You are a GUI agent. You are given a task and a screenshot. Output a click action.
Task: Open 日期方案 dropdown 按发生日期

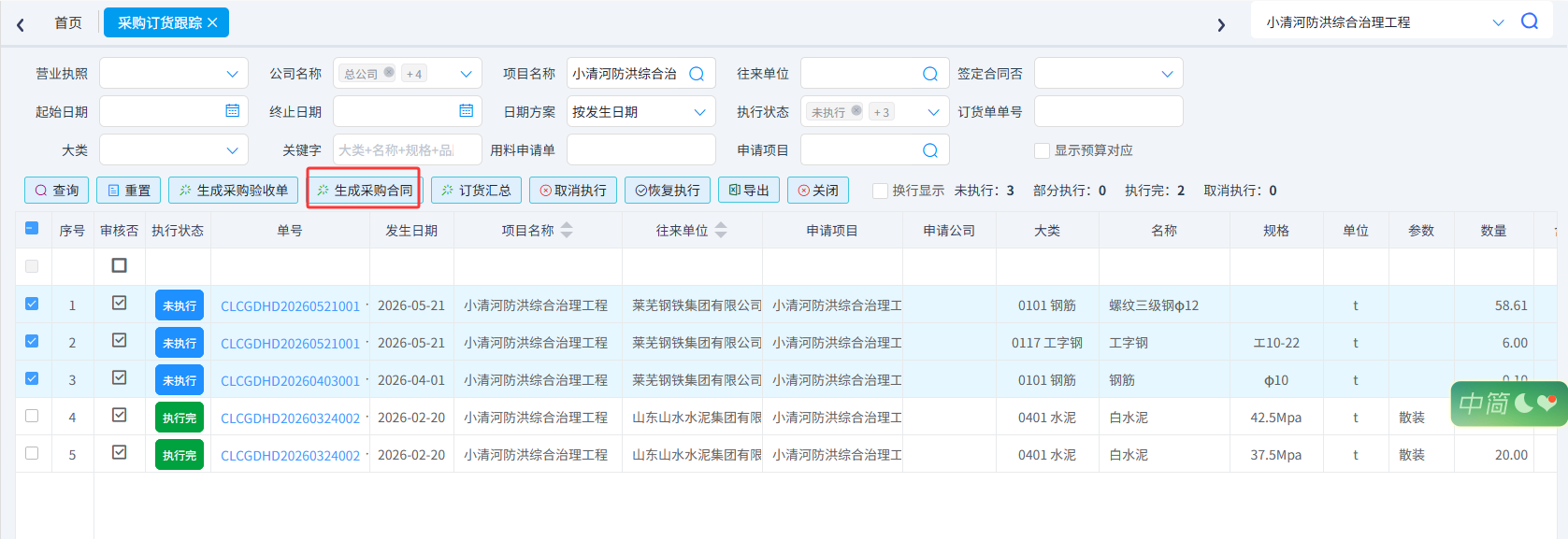click(641, 112)
